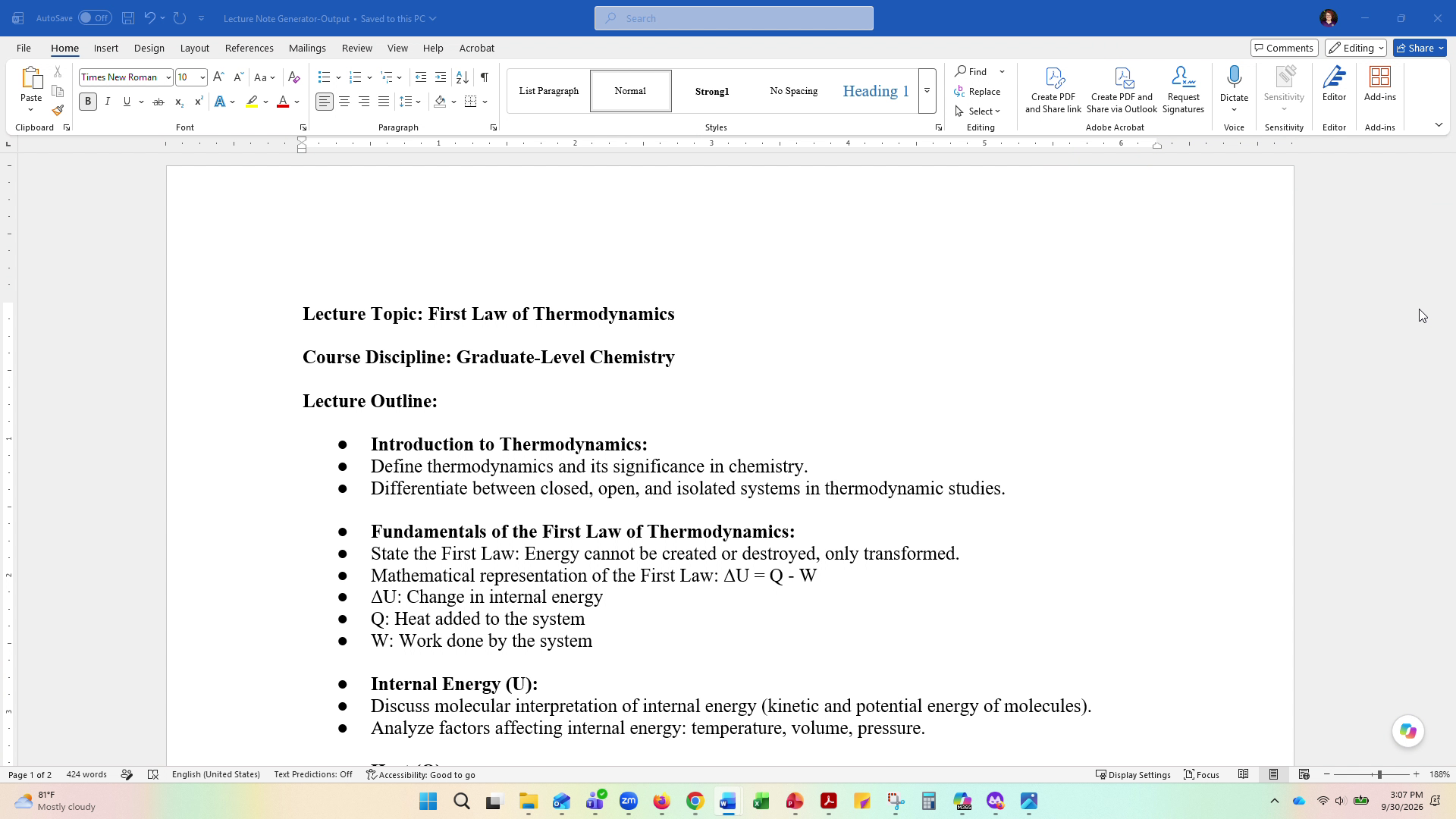Open the font size dropdown

tap(202, 77)
